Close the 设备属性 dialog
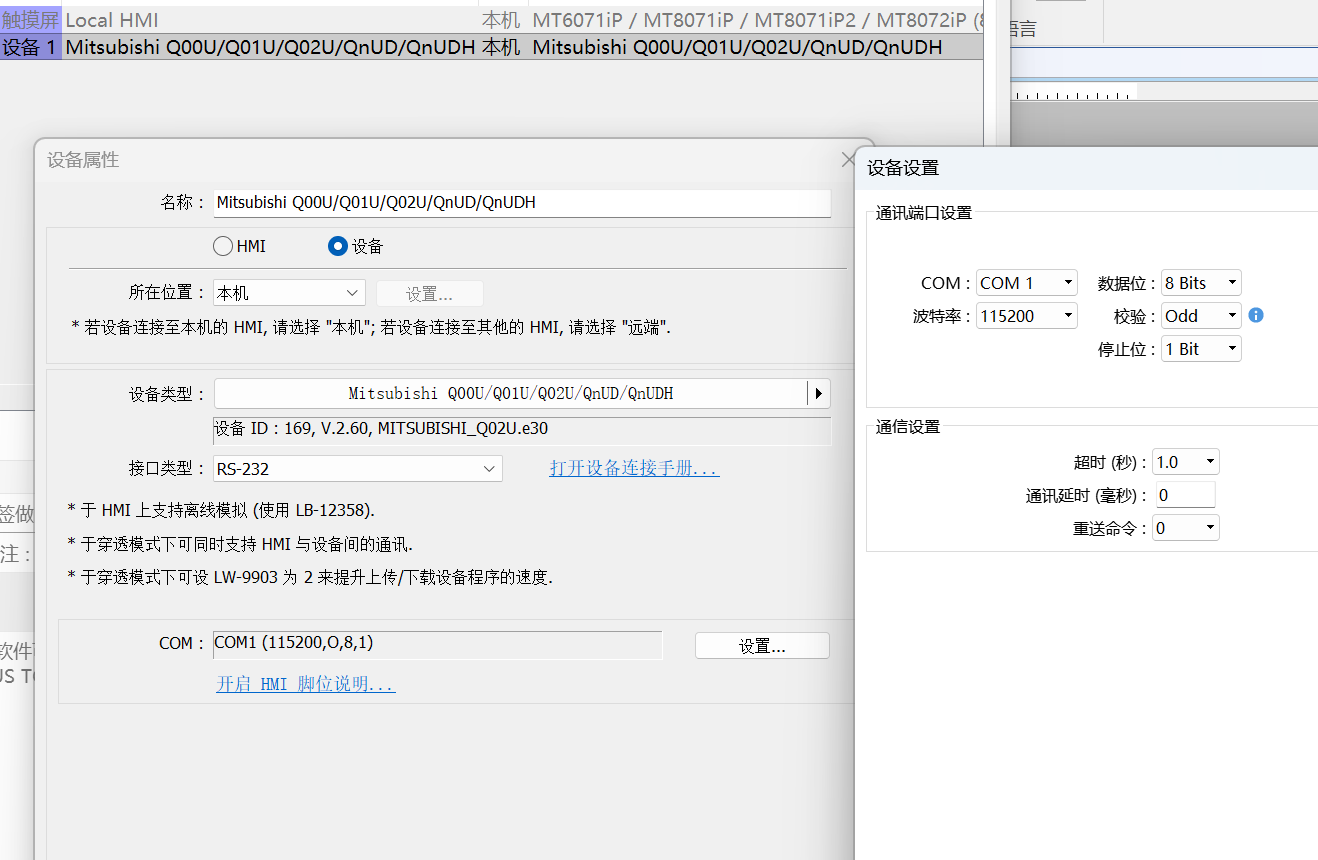The width and height of the screenshot is (1318, 860). pos(848,160)
